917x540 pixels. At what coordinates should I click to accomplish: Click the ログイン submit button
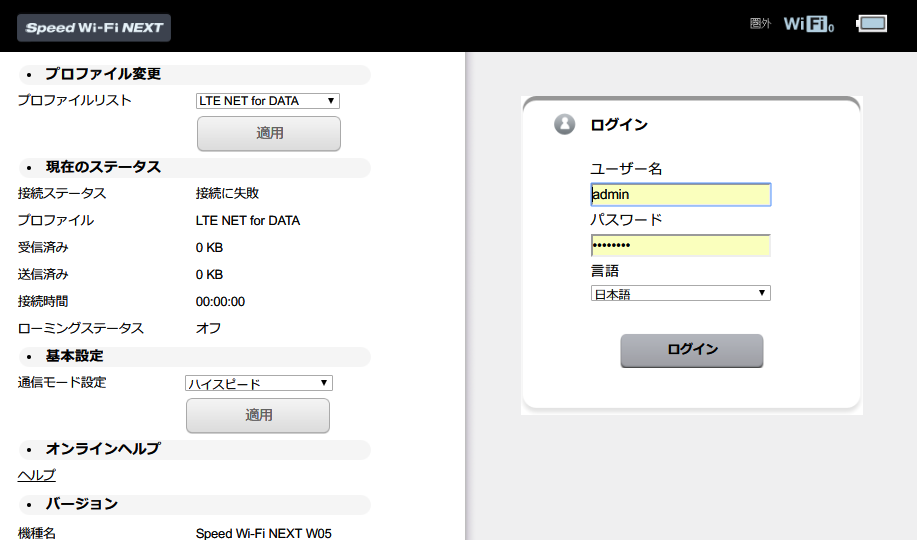tap(692, 350)
